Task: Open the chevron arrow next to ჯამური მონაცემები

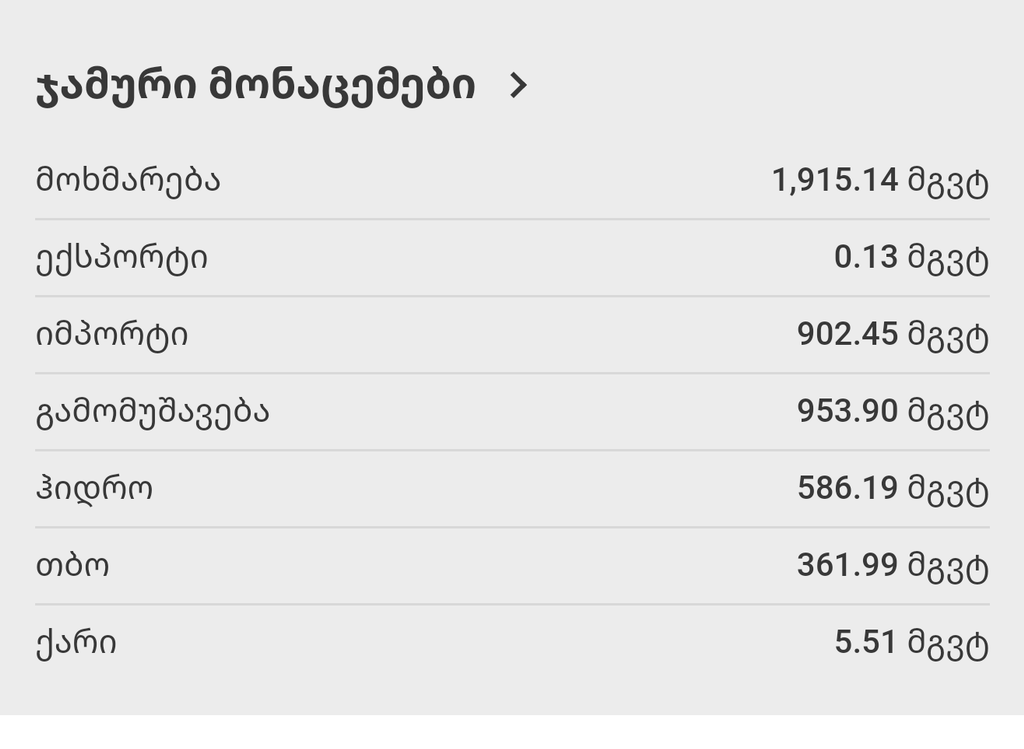Action: click(x=518, y=86)
